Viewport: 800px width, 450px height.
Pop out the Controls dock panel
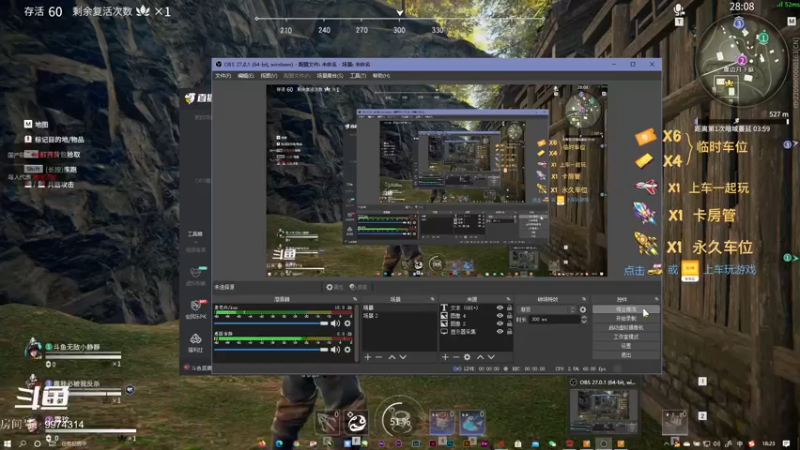tap(657, 299)
